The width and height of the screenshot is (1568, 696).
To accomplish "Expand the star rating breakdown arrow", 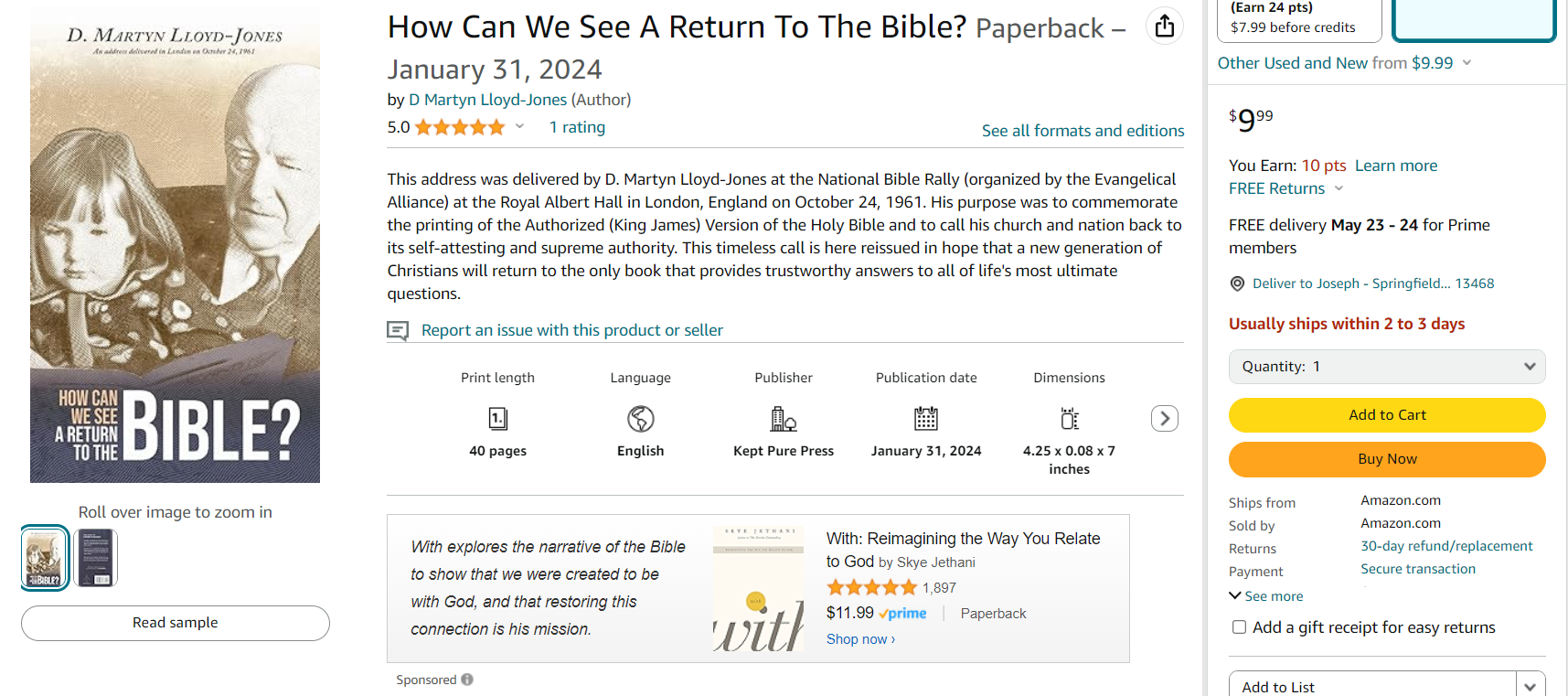I will [519, 127].
